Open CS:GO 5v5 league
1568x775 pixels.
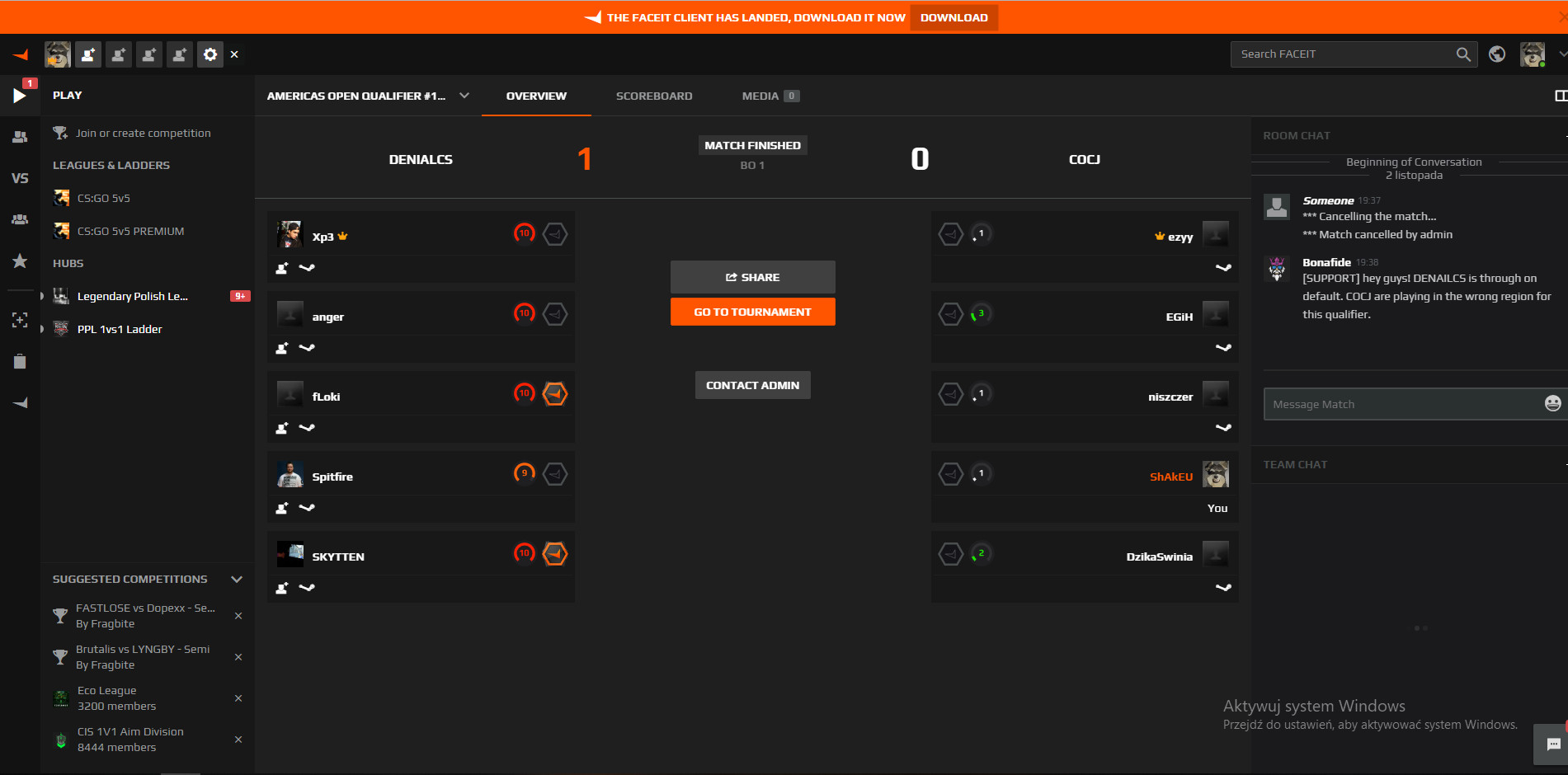[x=104, y=198]
